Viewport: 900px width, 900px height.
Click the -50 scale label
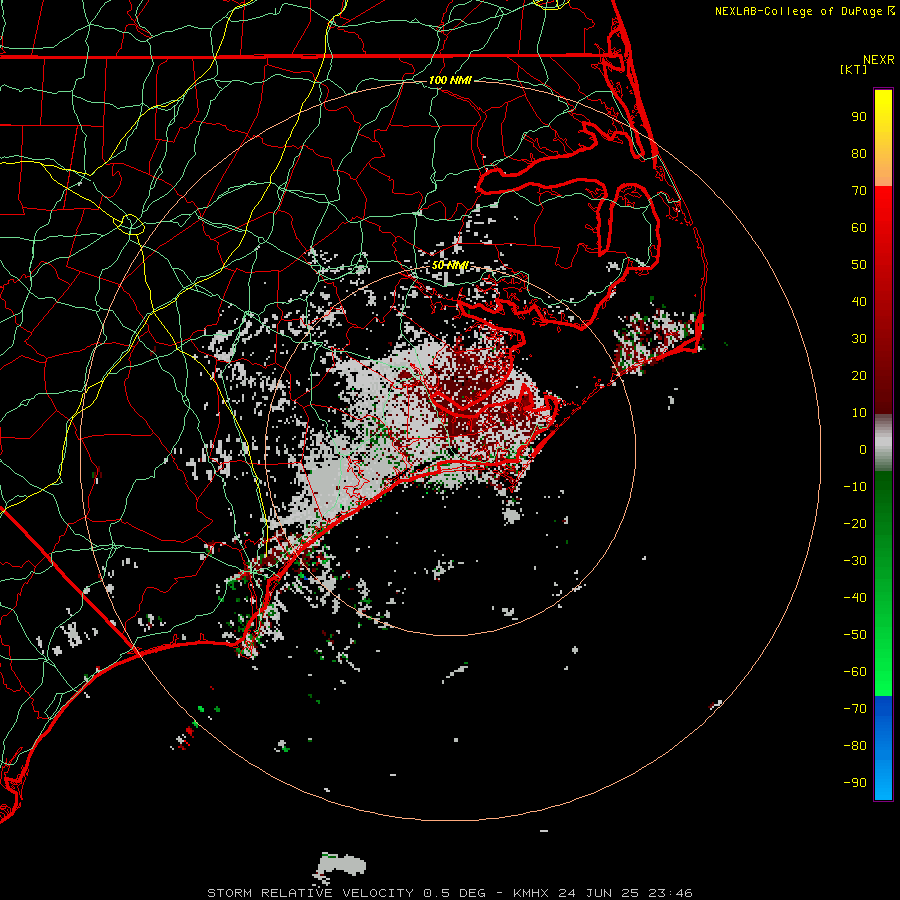click(855, 635)
